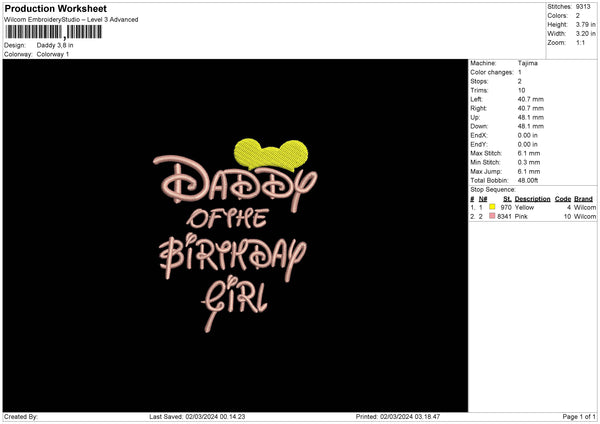Screen dimensions: 600x424
Task: Click the Color changes value 1
Action: (x=520, y=72)
